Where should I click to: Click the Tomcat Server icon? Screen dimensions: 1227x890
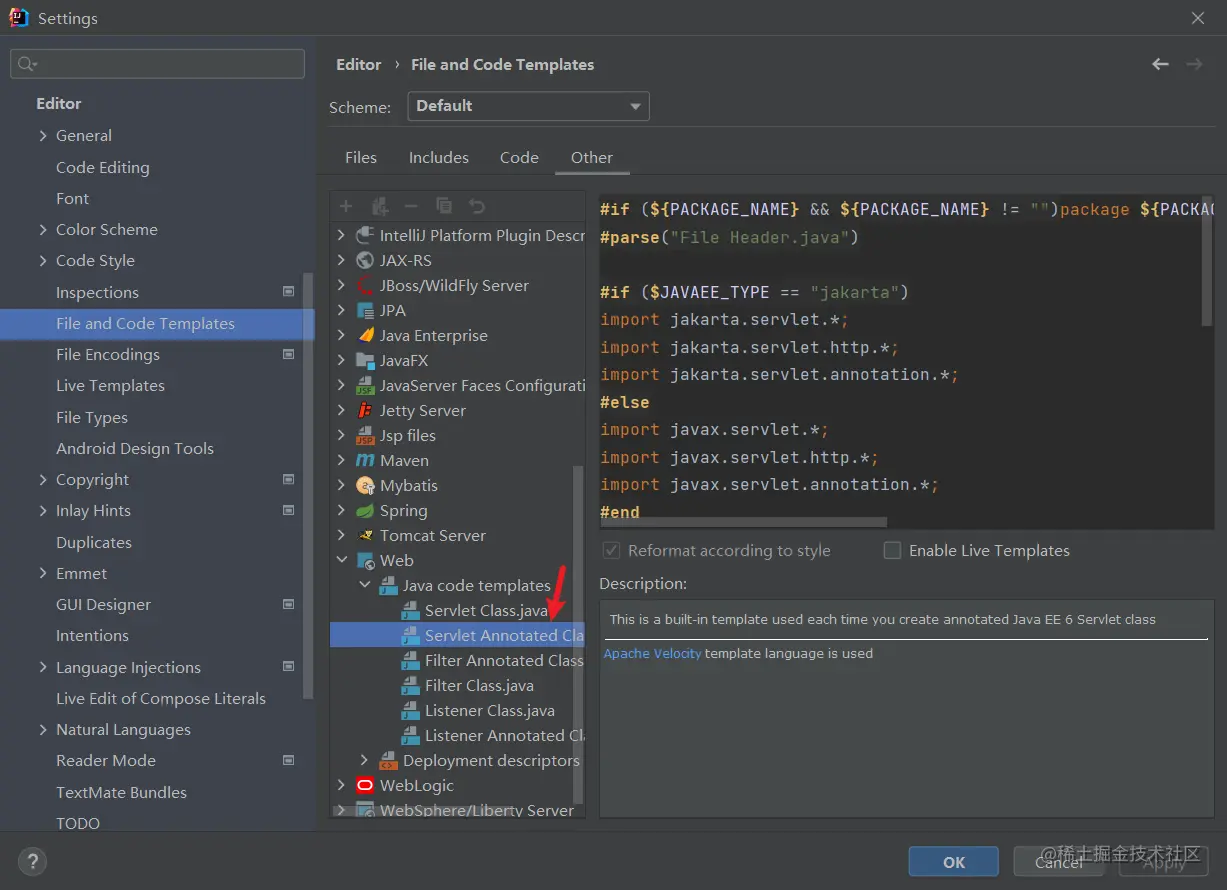(x=365, y=535)
